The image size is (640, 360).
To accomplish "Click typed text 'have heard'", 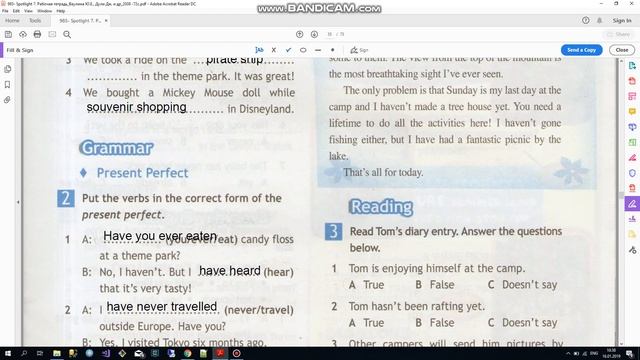I will 230,271.
